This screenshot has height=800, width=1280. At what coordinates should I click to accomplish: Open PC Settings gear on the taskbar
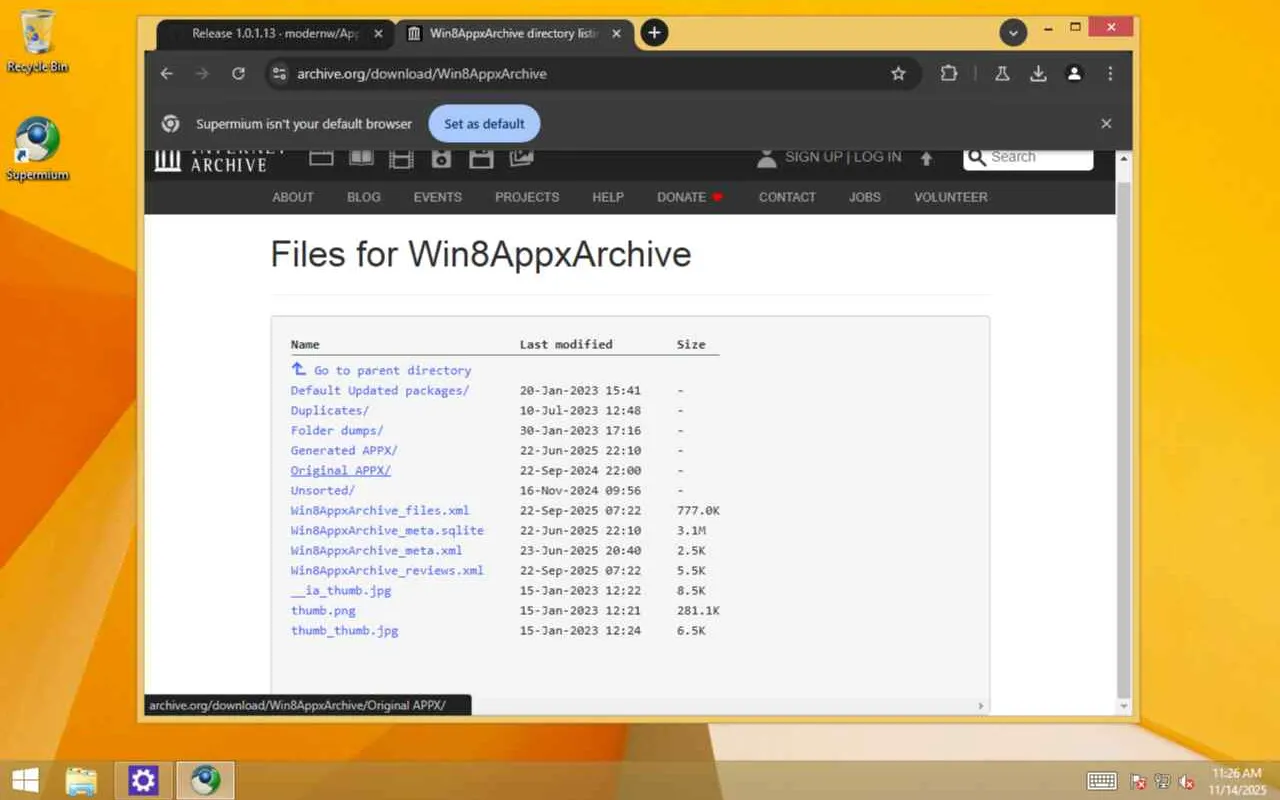pyautogui.click(x=143, y=780)
